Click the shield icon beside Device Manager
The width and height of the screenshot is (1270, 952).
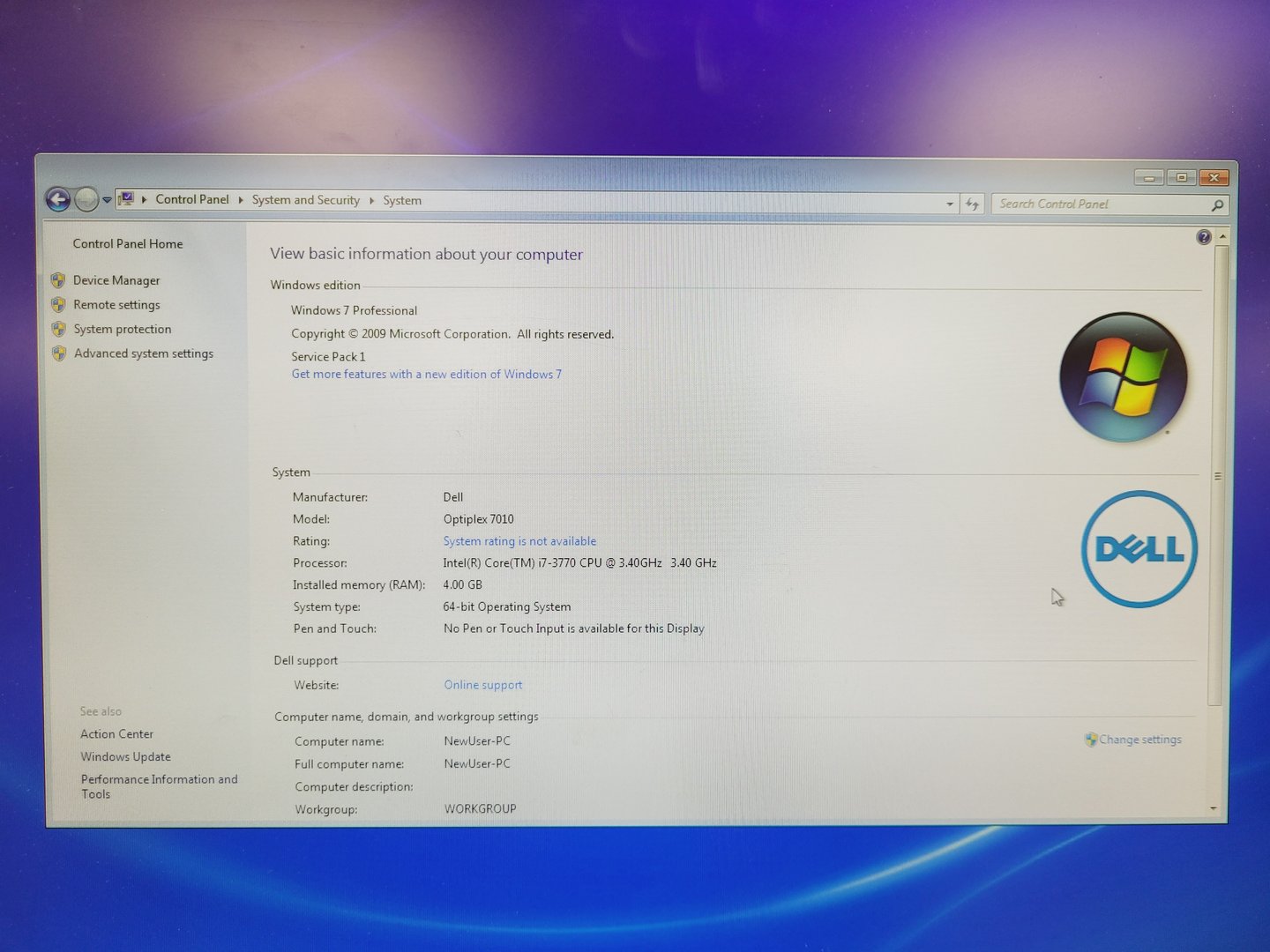(58, 280)
